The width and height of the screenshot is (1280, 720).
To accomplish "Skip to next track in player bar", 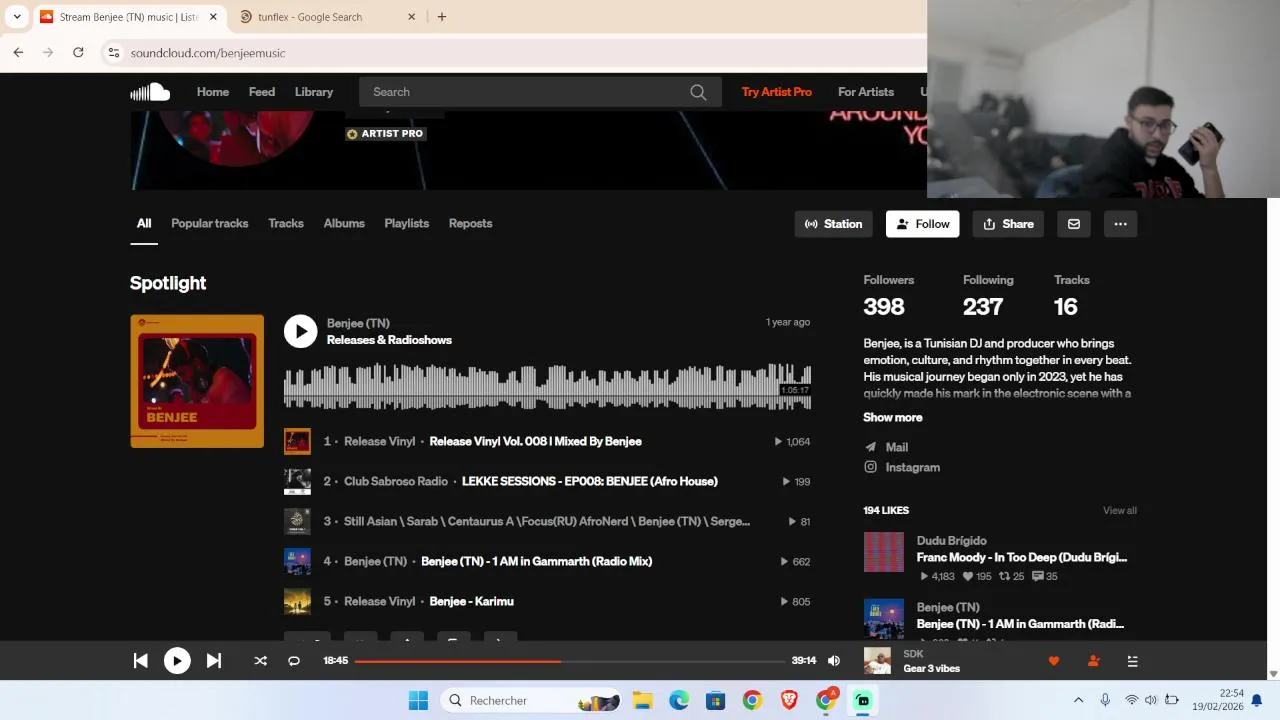I will [x=214, y=661].
